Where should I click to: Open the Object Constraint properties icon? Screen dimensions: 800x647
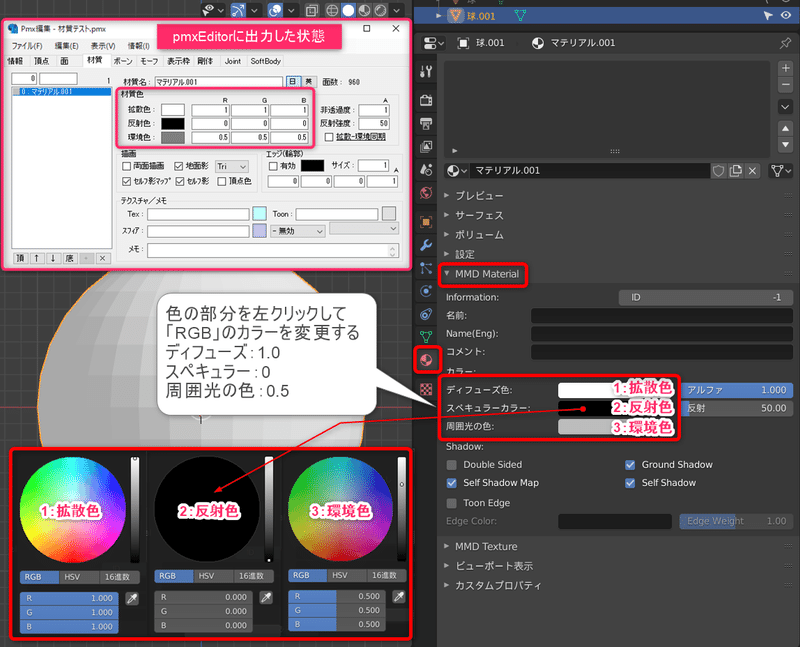[426, 314]
